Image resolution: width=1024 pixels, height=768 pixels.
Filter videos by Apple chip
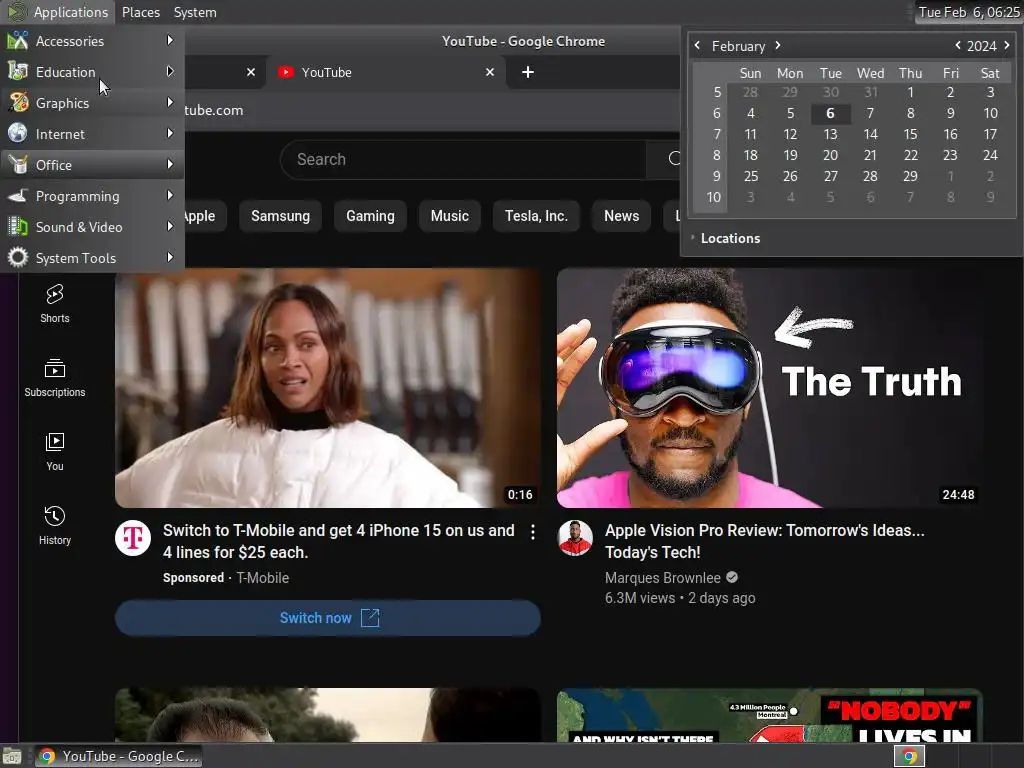tap(204, 216)
